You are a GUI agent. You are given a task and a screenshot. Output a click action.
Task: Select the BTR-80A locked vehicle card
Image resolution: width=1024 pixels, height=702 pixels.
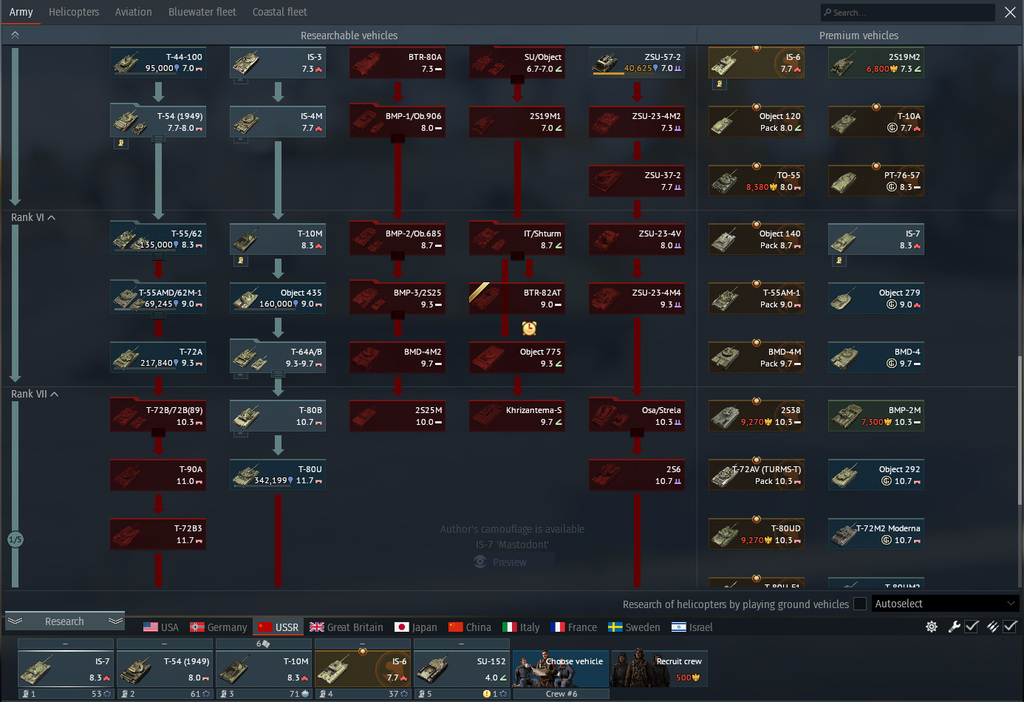click(x=397, y=63)
